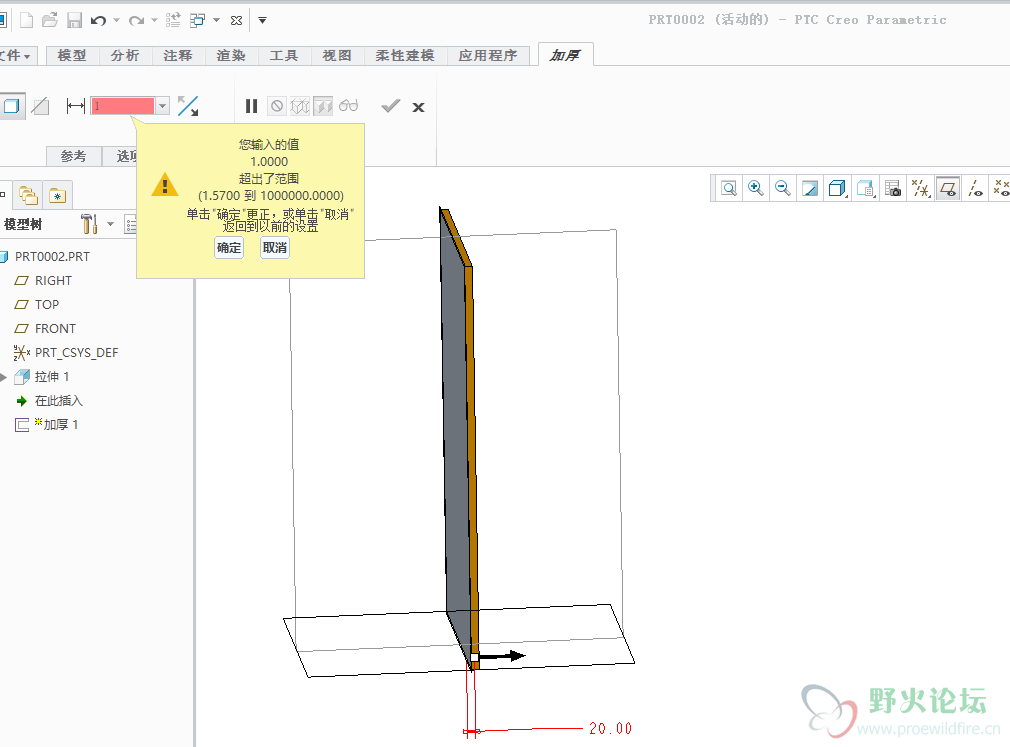This screenshot has height=747, width=1010.
Task: Click 取消 in the warning popup
Action: [275, 248]
